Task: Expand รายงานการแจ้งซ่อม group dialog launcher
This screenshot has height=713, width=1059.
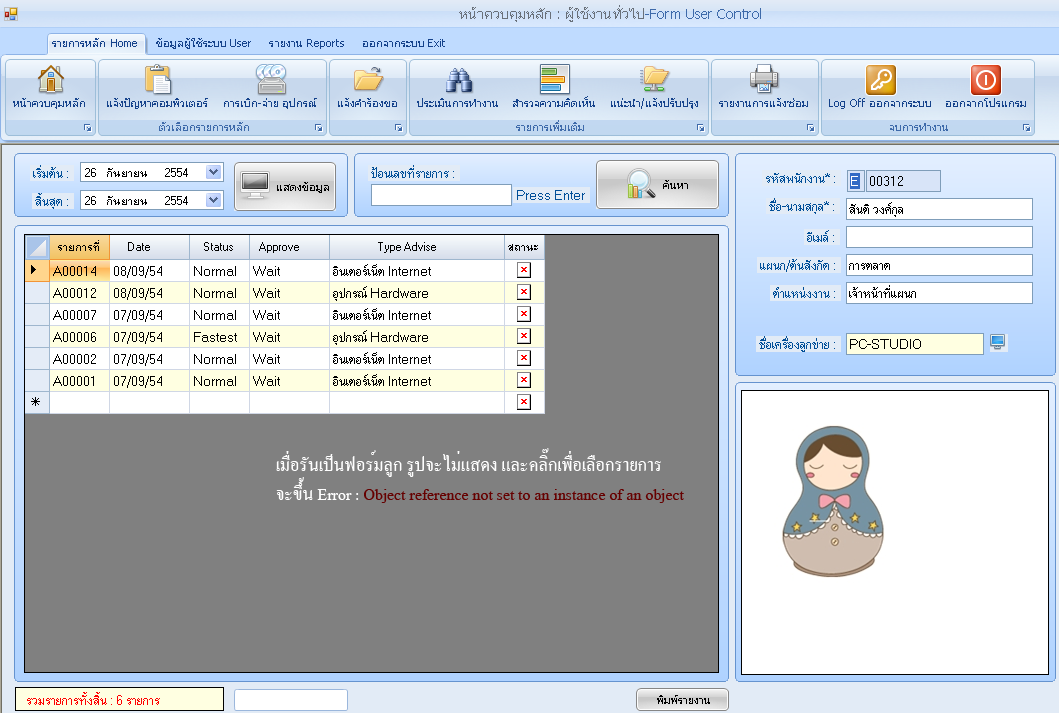Action: click(x=810, y=128)
